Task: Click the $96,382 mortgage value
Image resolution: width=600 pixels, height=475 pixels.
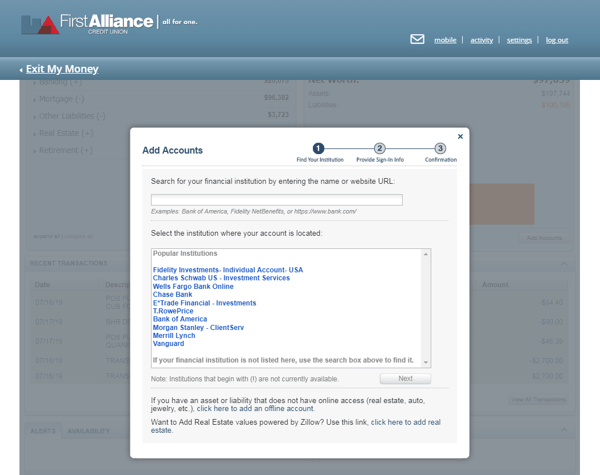Action: pyautogui.click(x=276, y=98)
